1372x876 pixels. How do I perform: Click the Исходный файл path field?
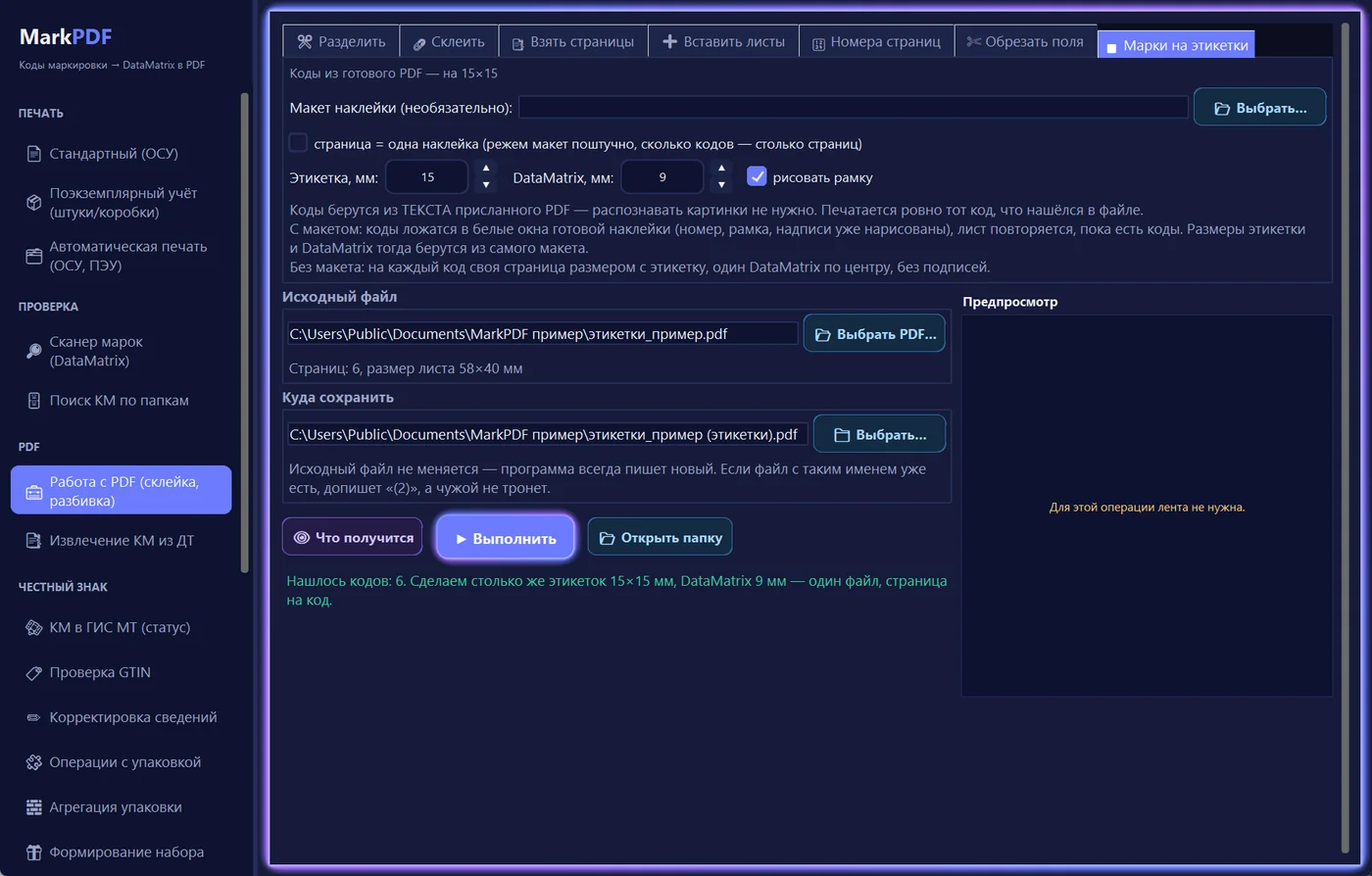[x=542, y=334]
